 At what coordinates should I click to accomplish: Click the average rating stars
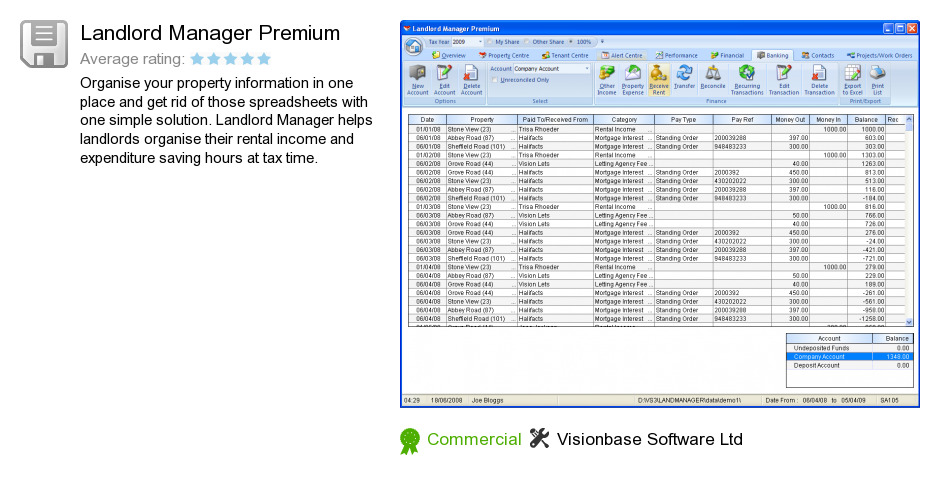231,59
